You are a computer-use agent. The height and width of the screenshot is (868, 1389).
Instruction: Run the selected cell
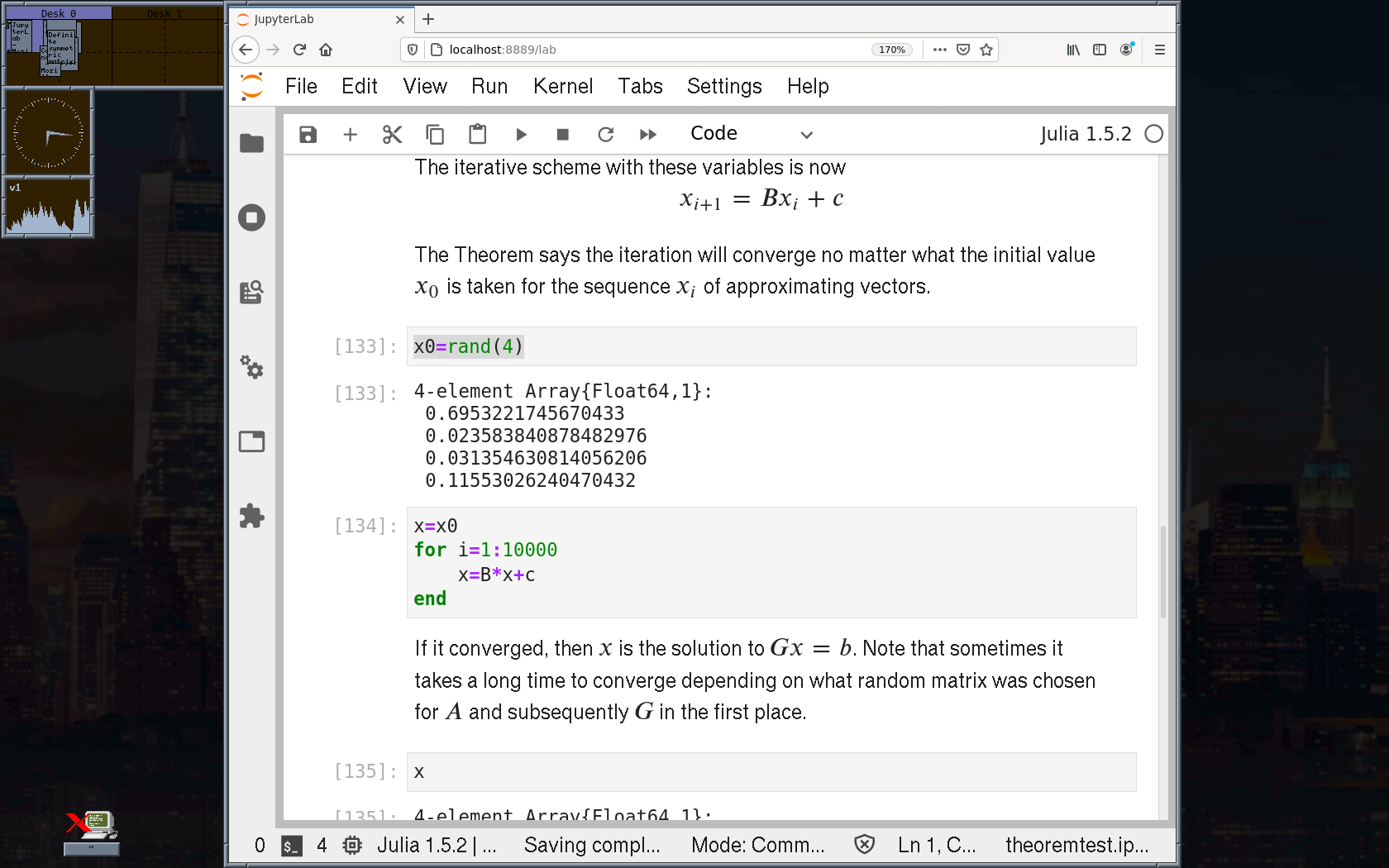click(x=521, y=135)
